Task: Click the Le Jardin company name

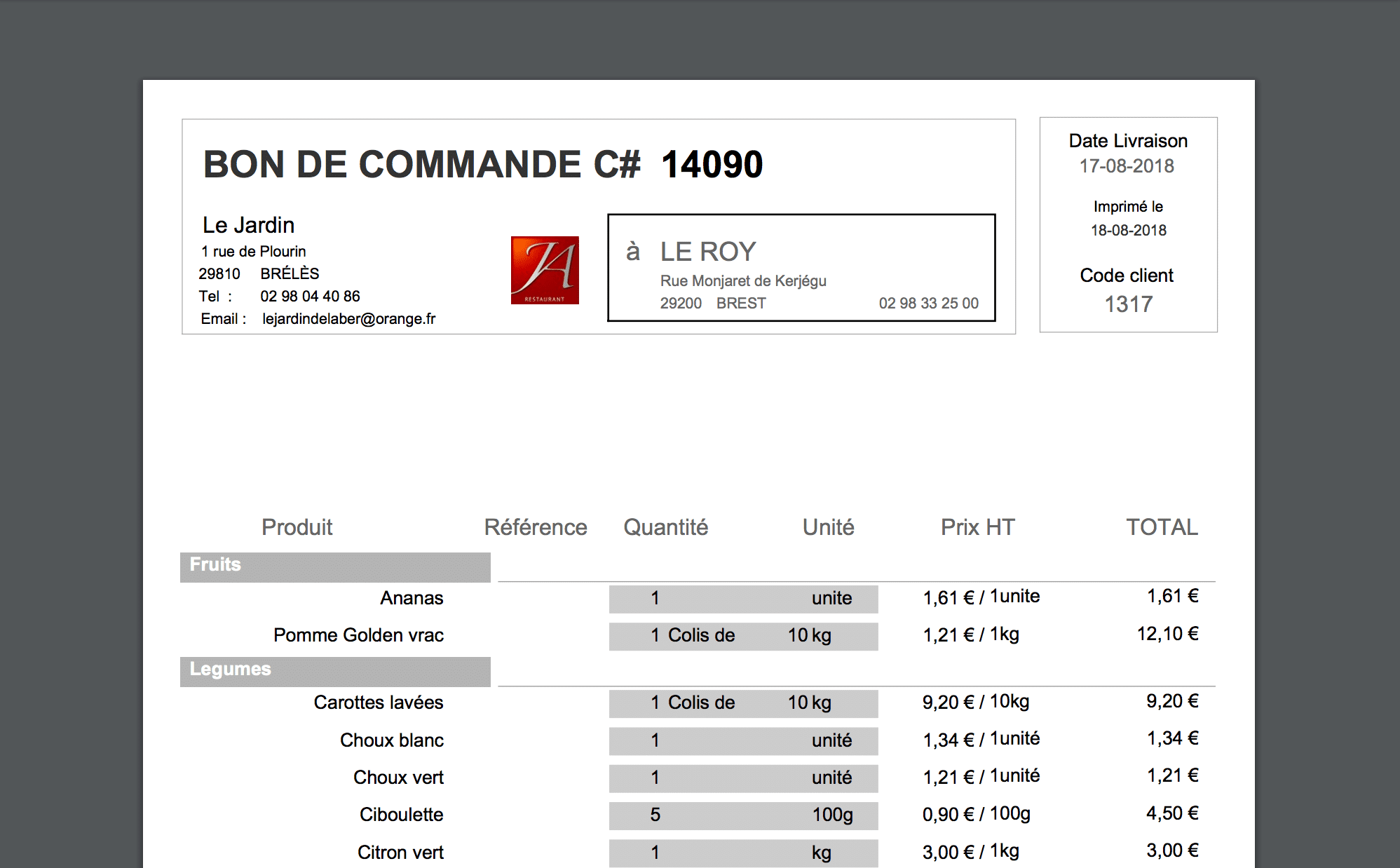Action: (248, 225)
